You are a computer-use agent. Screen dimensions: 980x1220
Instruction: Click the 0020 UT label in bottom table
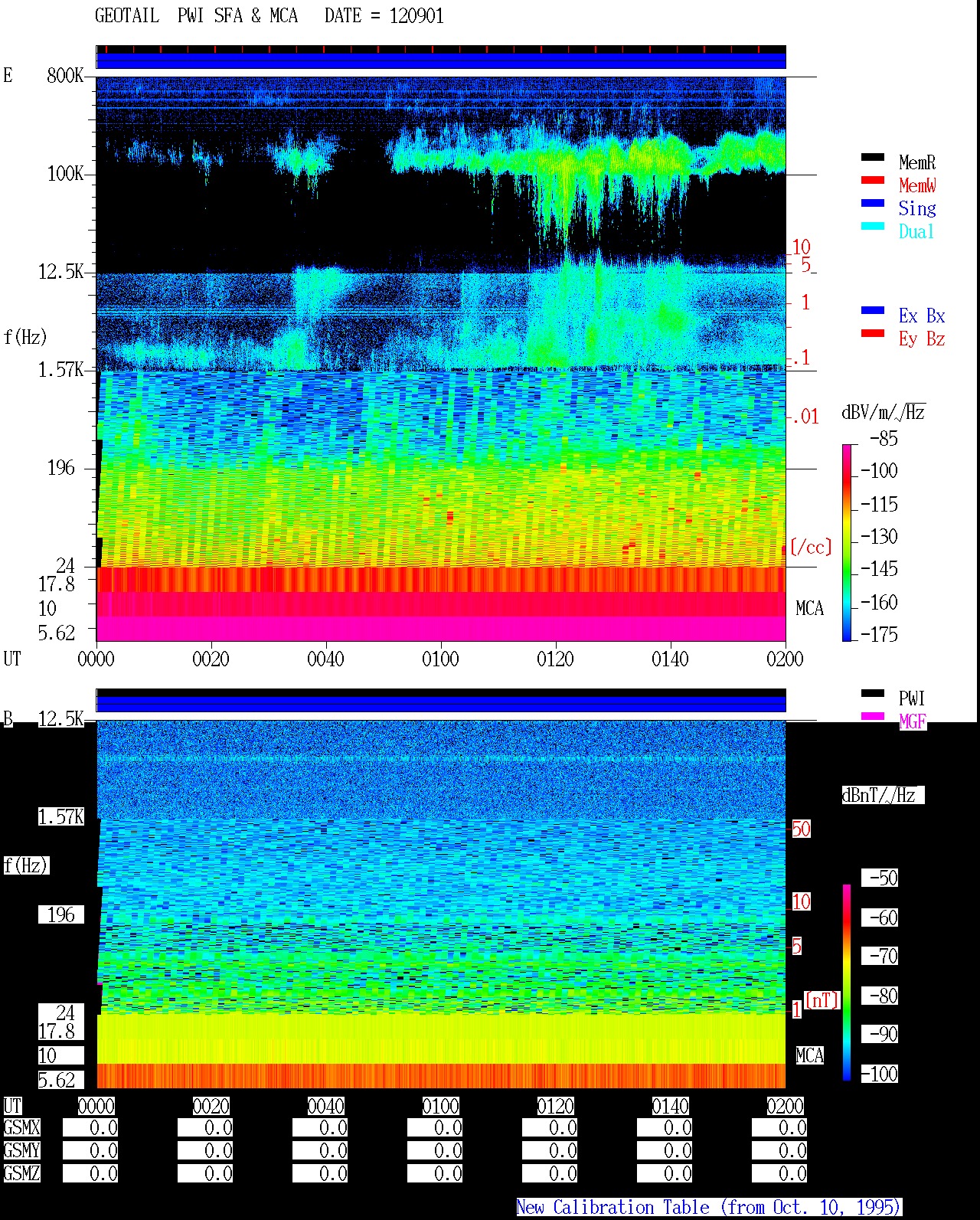point(211,1106)
